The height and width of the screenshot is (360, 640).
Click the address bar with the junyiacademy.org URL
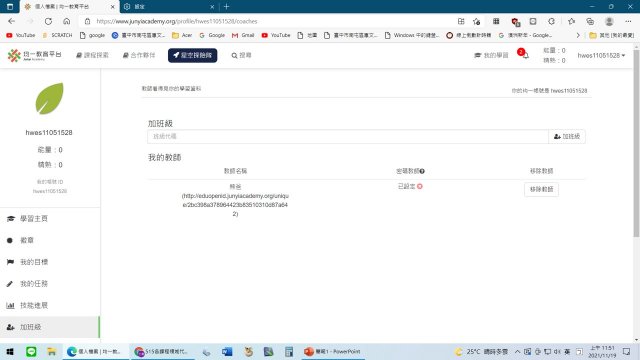click(x=177, y=21)
